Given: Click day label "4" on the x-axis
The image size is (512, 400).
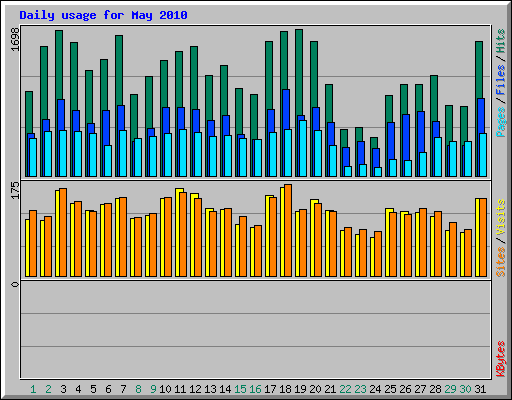Looking at the screenshot, I should pos(78,389).
